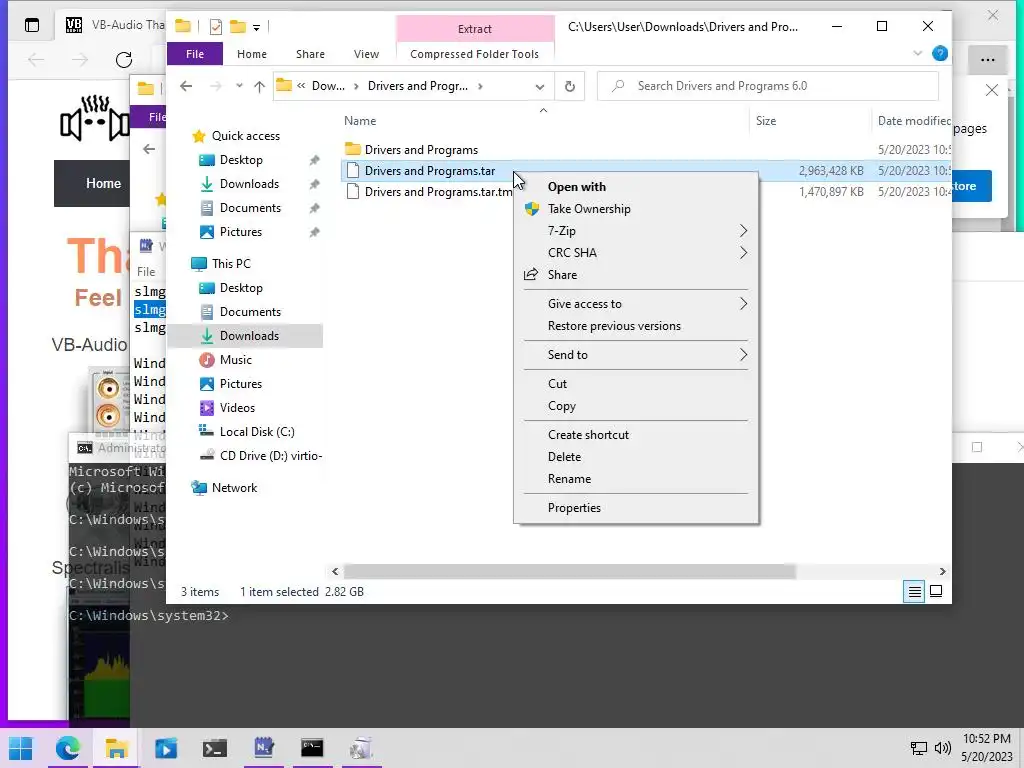Go up one folder level arrow
The height and width of the screenshot is (768, 1024).
click(259, 86)
